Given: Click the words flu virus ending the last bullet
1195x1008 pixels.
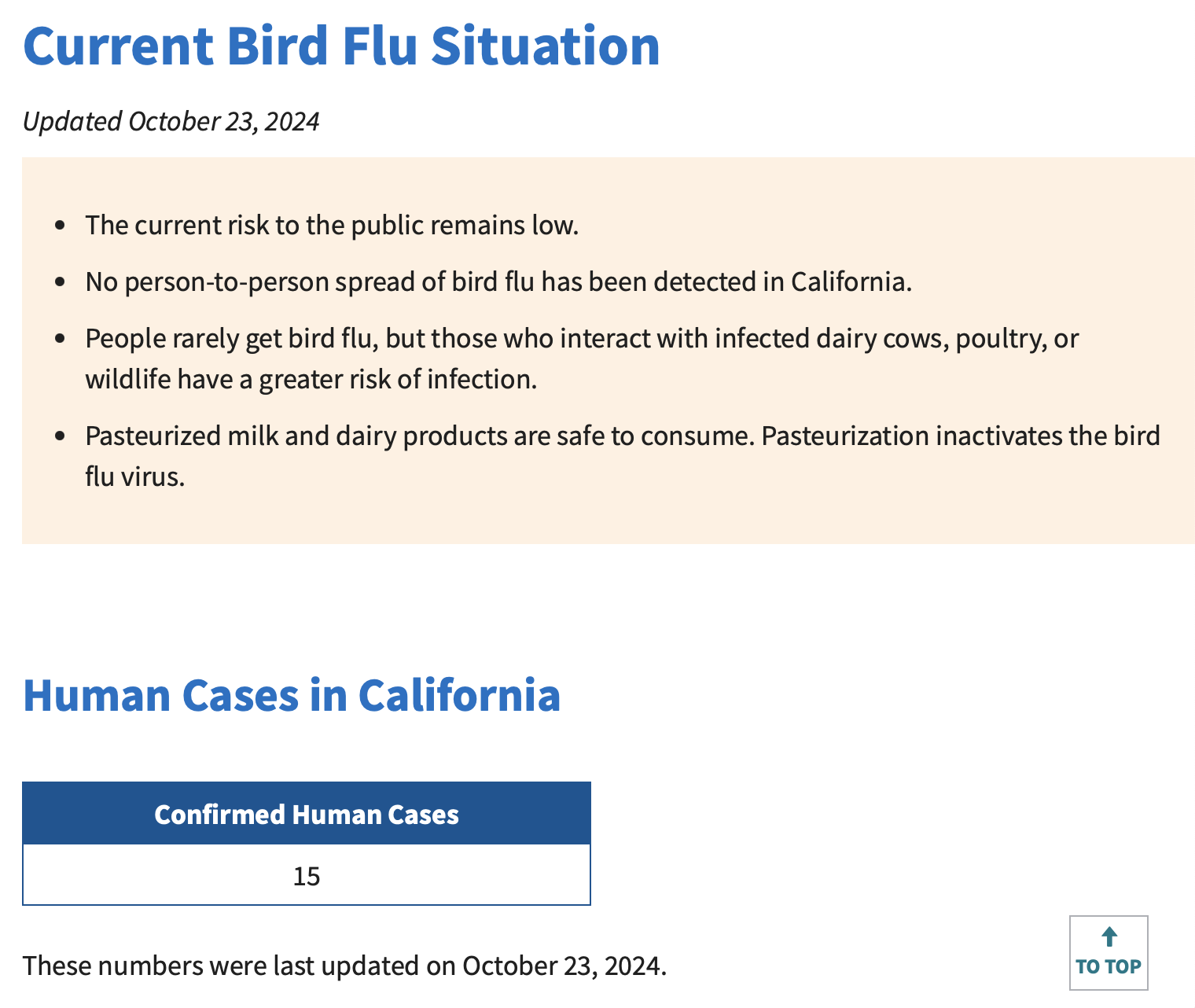Looking at the screenshot, I should click(x=135, y=477).
